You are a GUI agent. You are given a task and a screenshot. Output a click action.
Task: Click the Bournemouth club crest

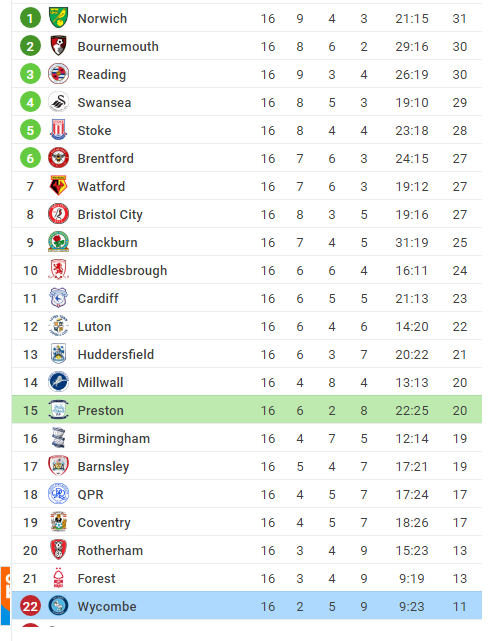click(x=58, y=46)
